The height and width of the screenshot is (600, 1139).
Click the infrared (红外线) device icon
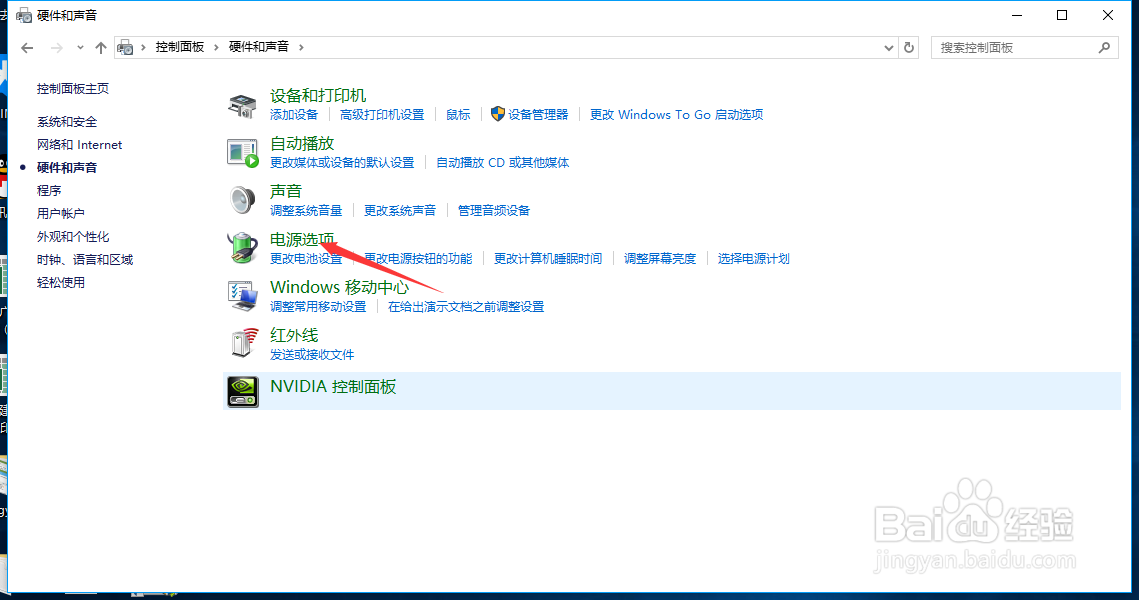pos(242,343)
